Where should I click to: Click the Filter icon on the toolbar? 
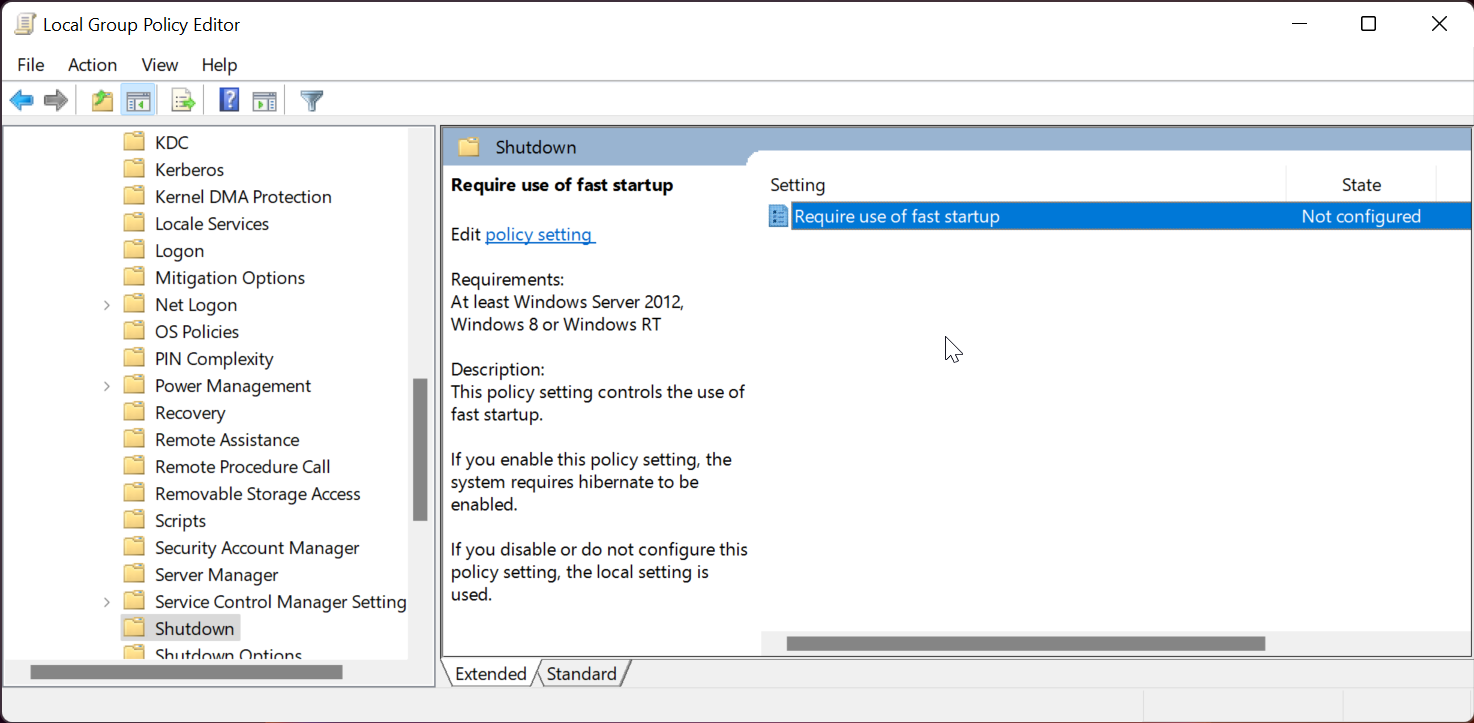[311, 99]
